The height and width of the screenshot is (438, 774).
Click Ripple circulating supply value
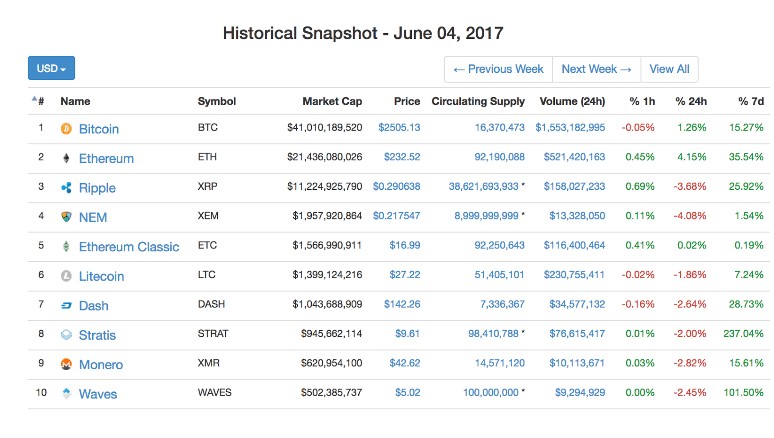click(483, 186)
